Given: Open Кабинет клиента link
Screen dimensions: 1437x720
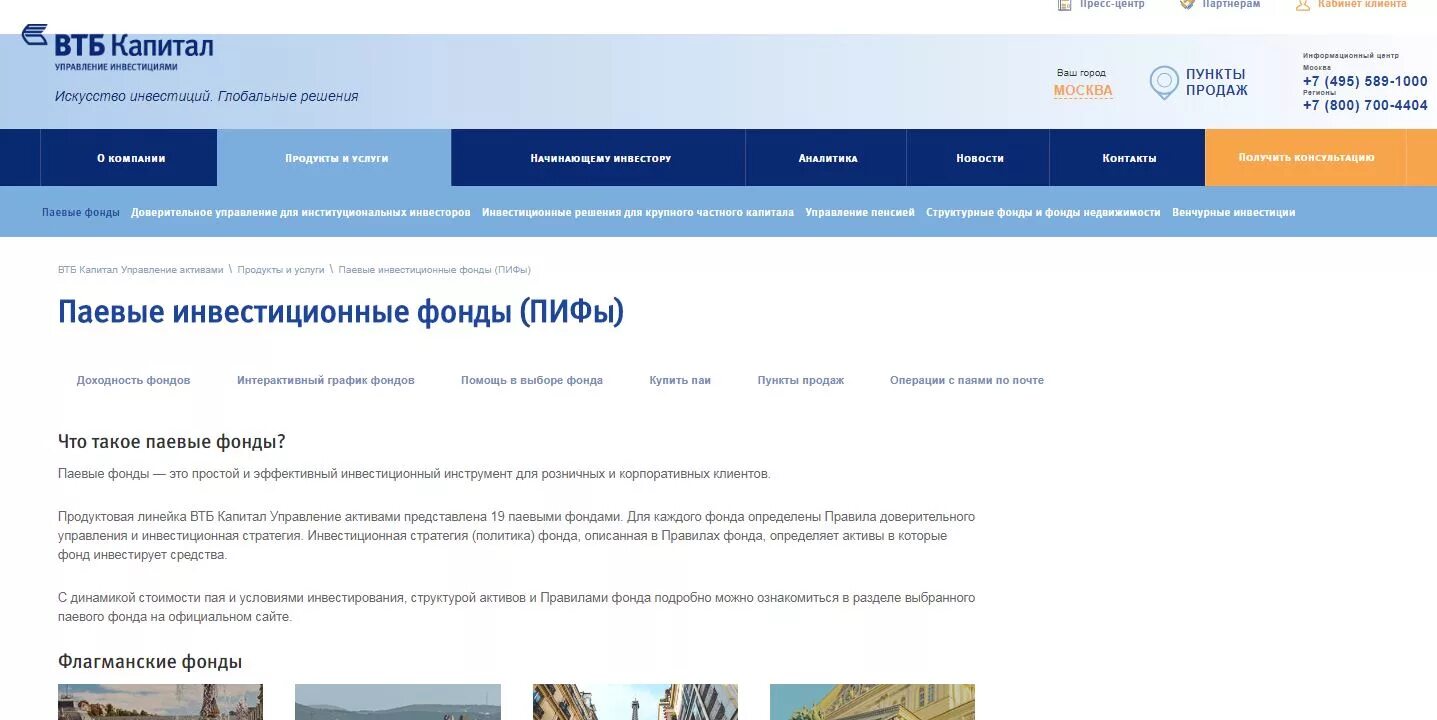Looking at the screenshot, I should click(x=1362, y=5).
